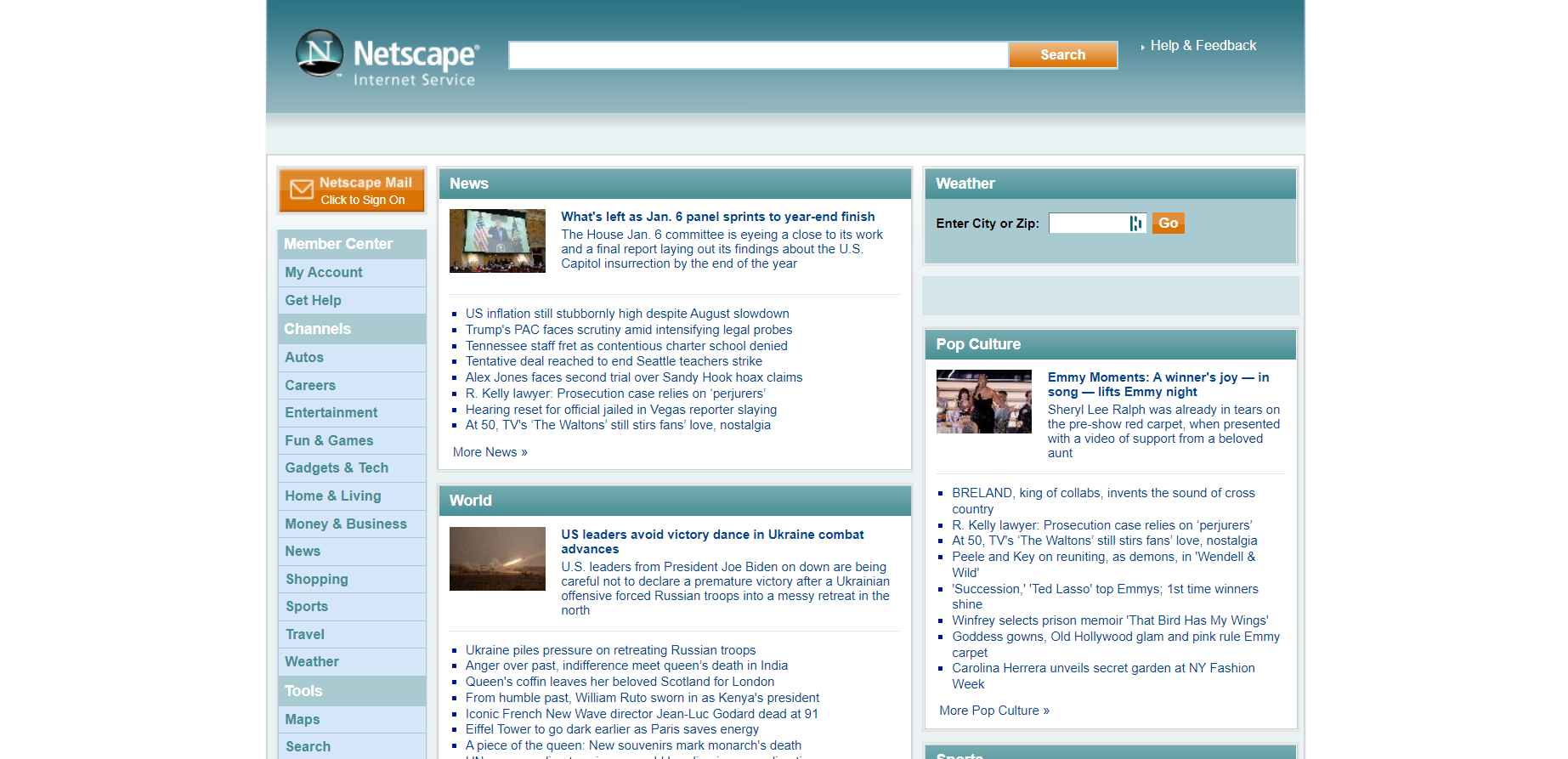Open the Jan. 6 panel news thumbnail
This screenshot has height=759, width=1568.
click(x=497, y=241)
